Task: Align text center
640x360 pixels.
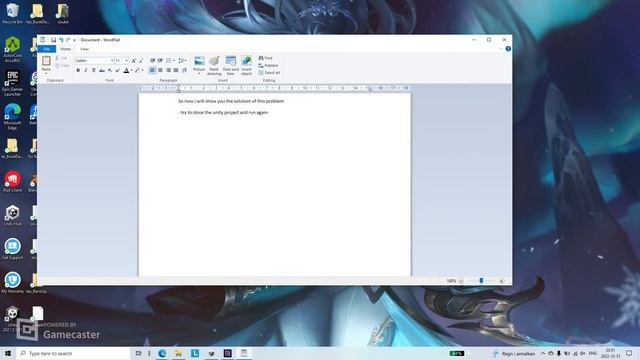Action: pos(160,70)
